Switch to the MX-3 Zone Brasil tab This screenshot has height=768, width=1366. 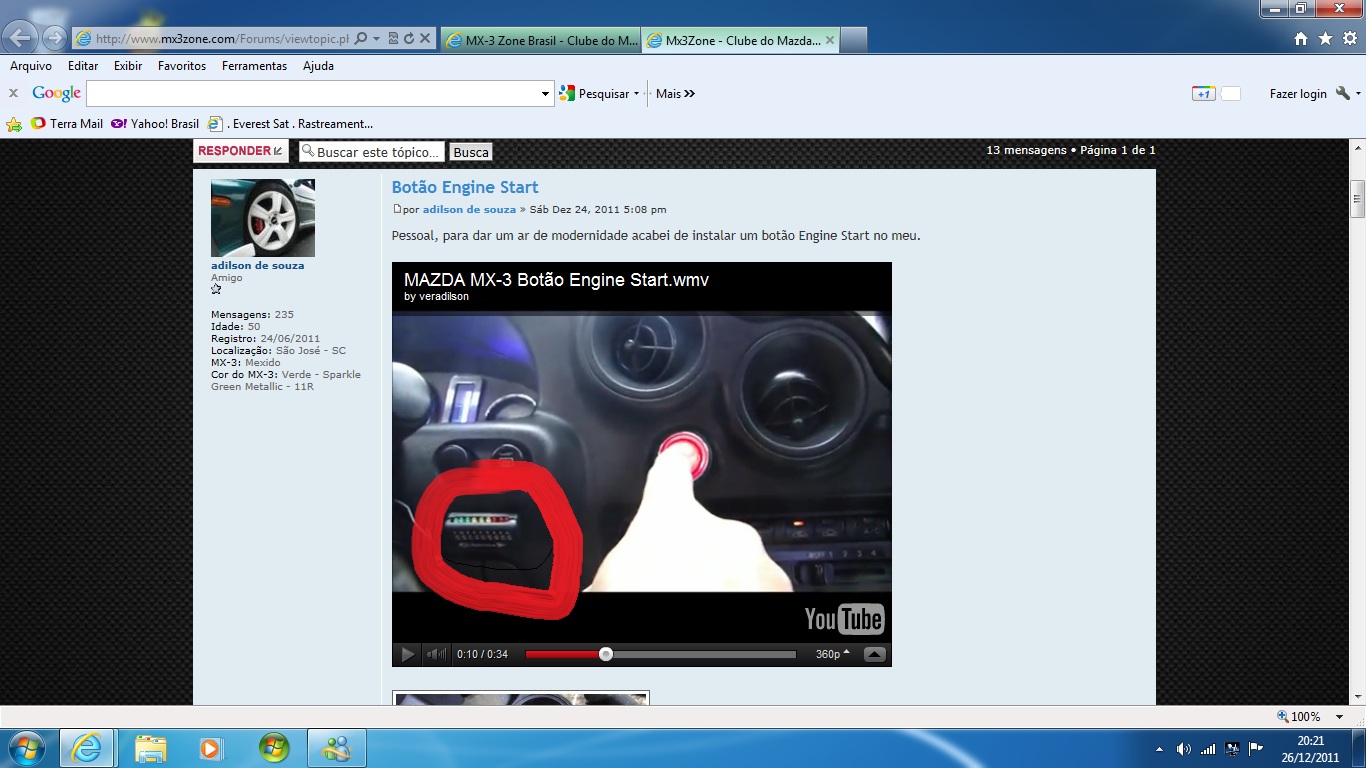click(x=540, y=41)
